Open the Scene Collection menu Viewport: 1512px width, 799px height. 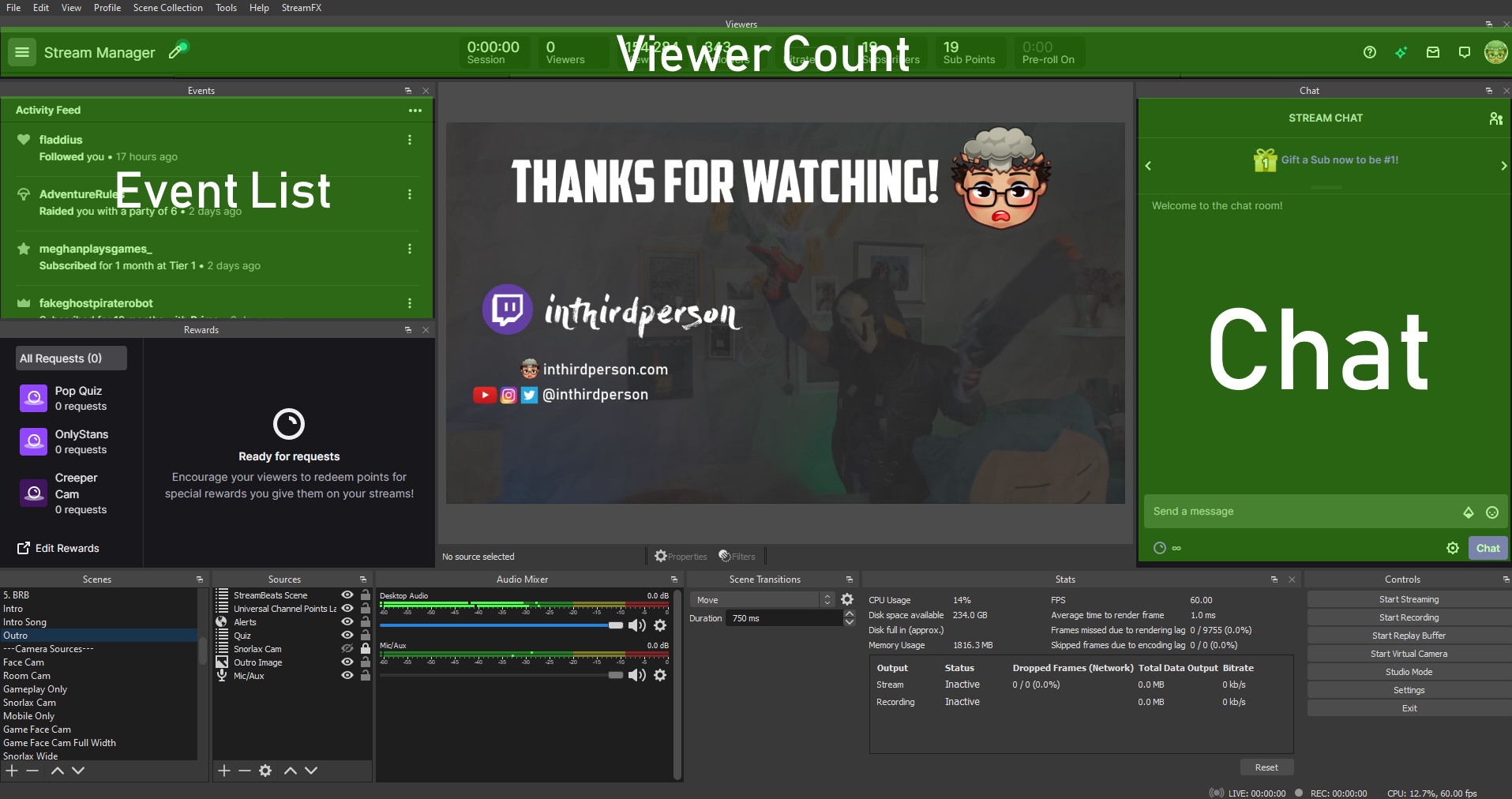point(168,8)
